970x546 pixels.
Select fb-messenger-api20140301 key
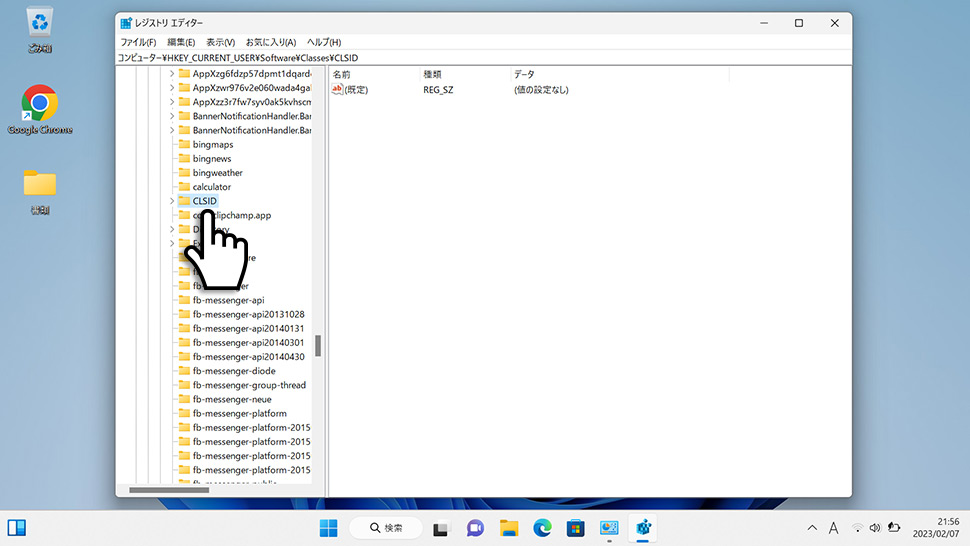tap(248, 343)
